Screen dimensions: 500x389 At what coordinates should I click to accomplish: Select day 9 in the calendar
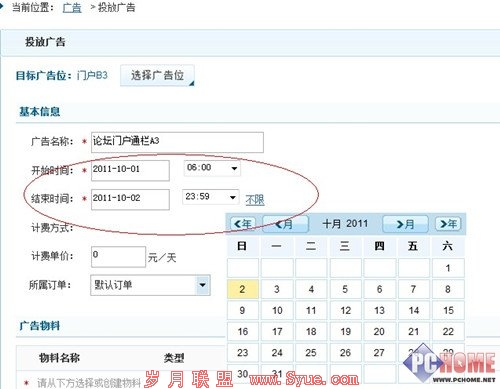point(243,310)
